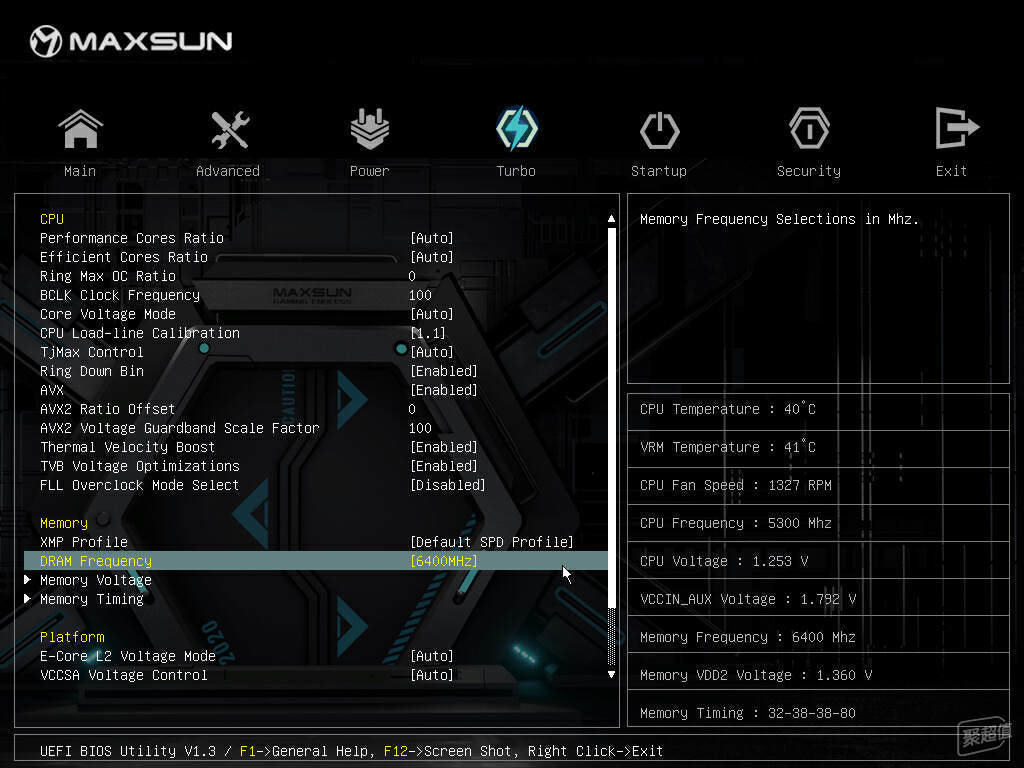Select the Core Voltage Mode label
Image resolution: width=1024 pixels, height=768 pixels.
(108, 313)
